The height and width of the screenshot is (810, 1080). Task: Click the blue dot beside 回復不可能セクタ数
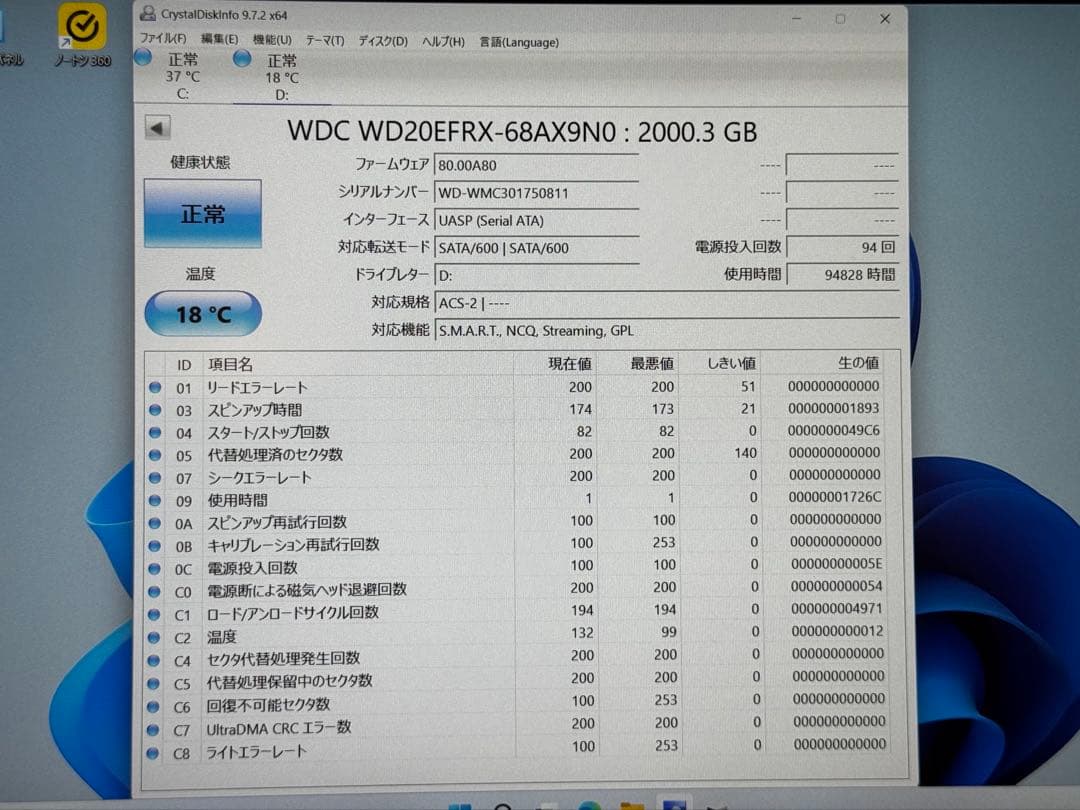pyautogui.click(x=155, y=704)
